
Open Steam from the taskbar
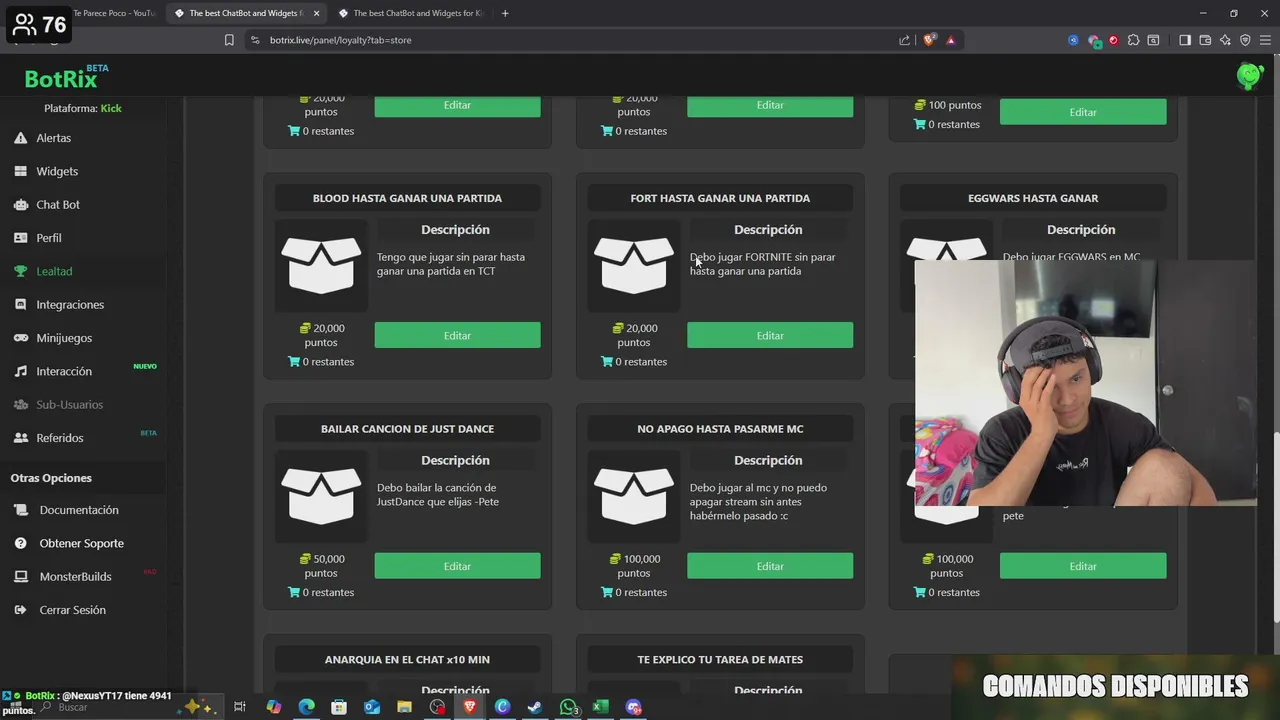pyautogui.click(x=535, y=707)
